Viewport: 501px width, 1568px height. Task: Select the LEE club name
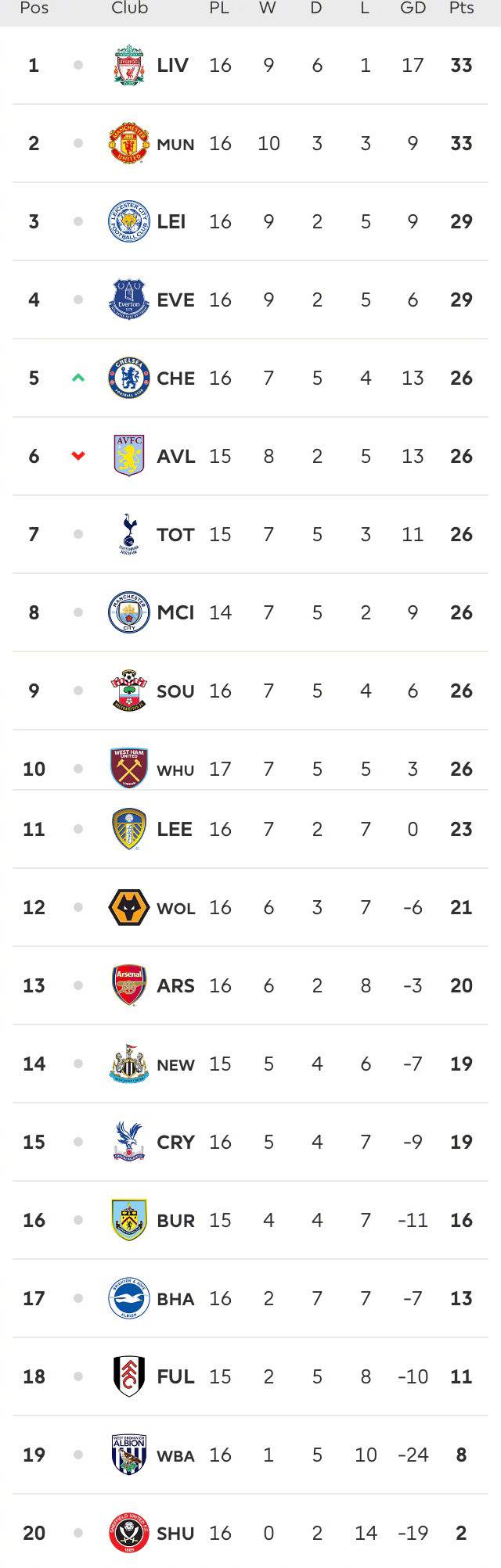(x=175, y=829)
